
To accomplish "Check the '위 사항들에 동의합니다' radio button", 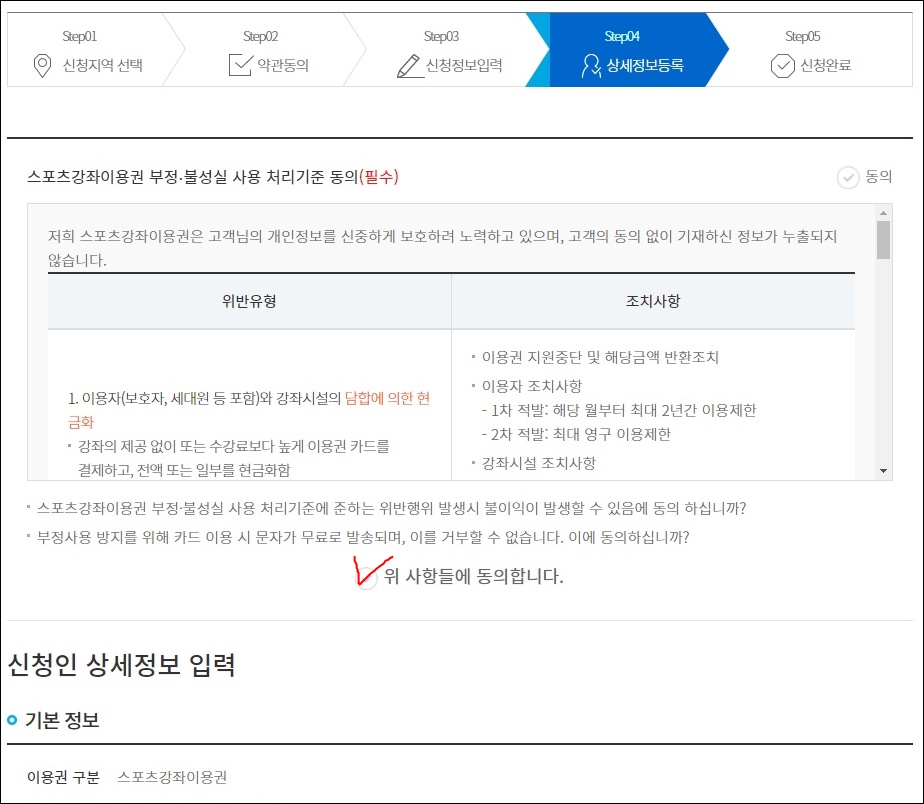I will pos(367,576).
